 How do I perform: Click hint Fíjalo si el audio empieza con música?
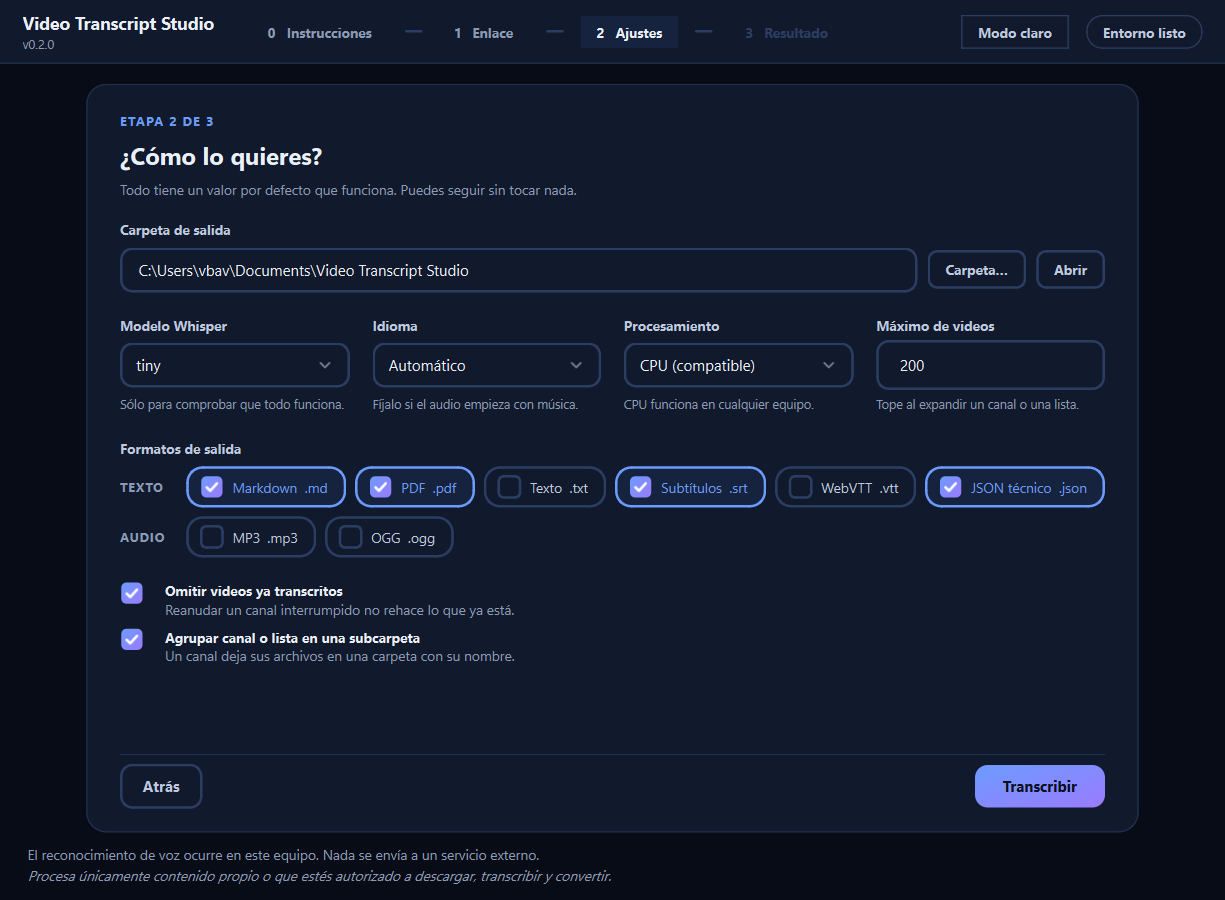click(475, 405)
